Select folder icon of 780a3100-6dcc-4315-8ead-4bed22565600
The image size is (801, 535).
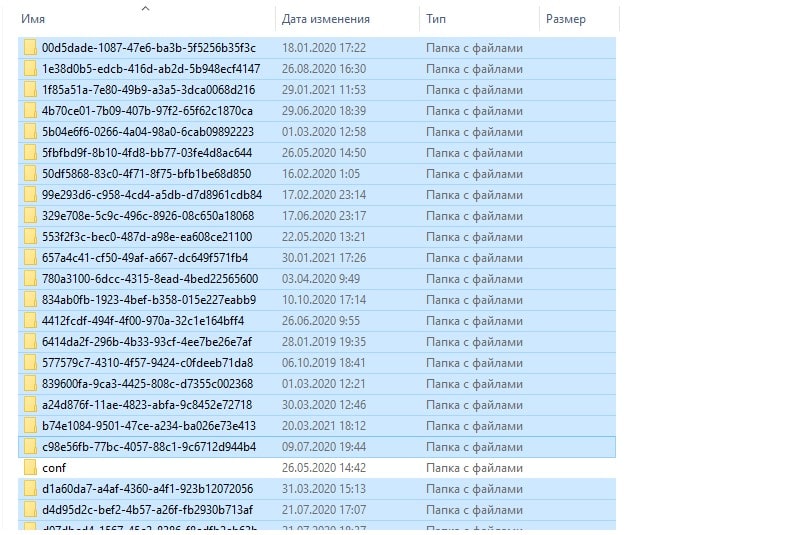pyautogui.click(x=30, y=278)
